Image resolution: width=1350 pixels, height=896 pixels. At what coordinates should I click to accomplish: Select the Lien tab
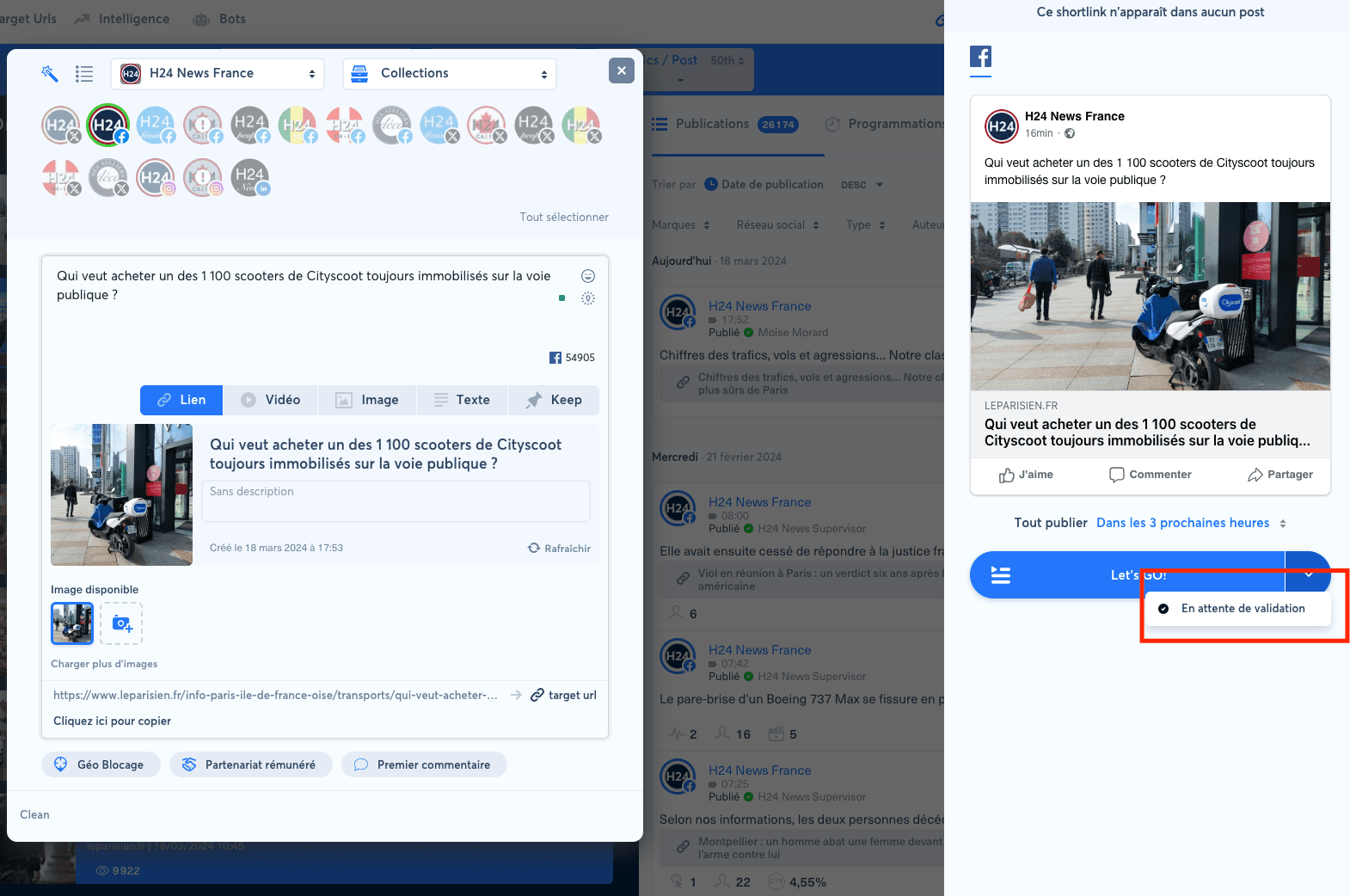coord(181,400)
